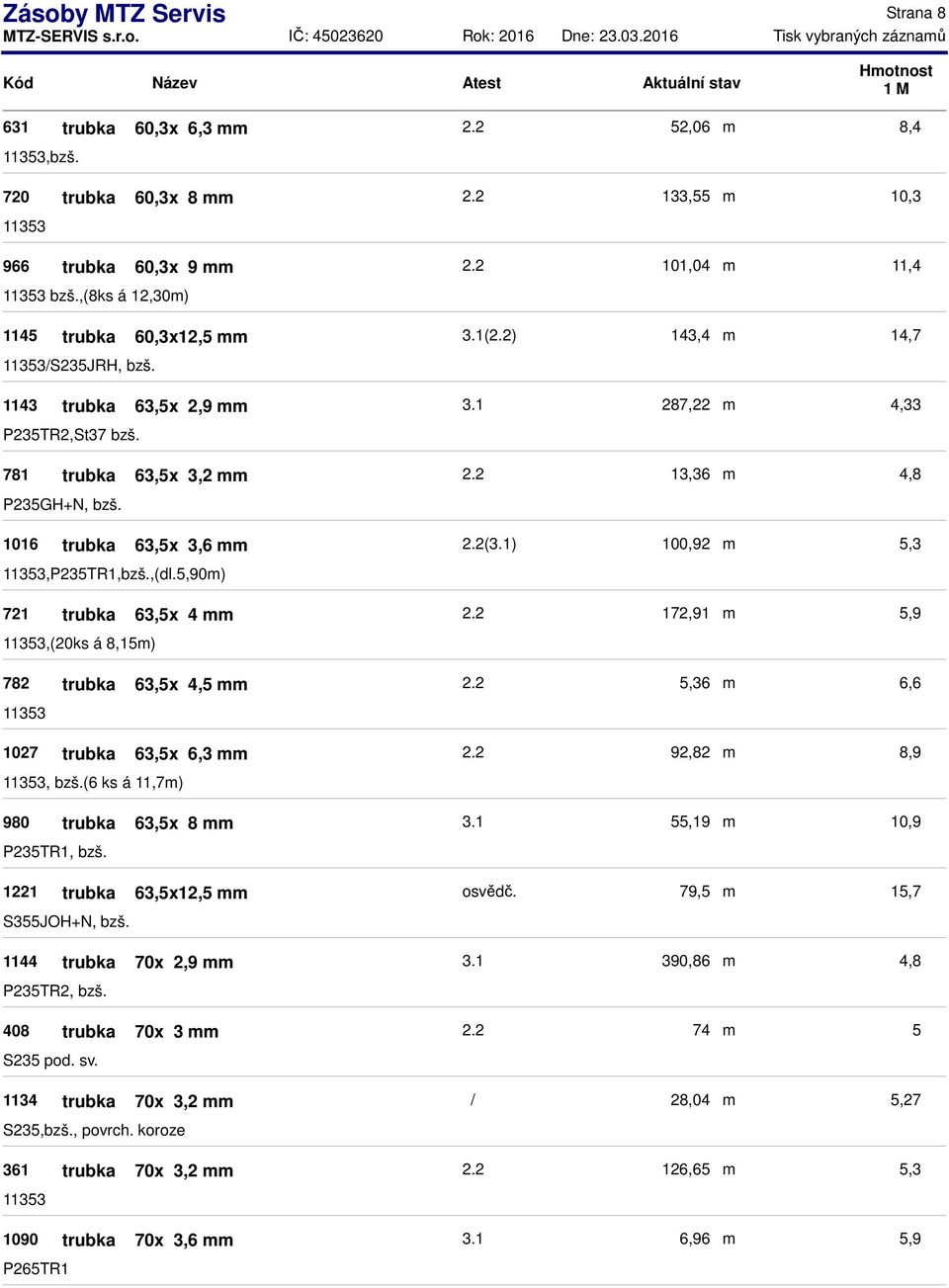Select row with code 631

point(474,141)
